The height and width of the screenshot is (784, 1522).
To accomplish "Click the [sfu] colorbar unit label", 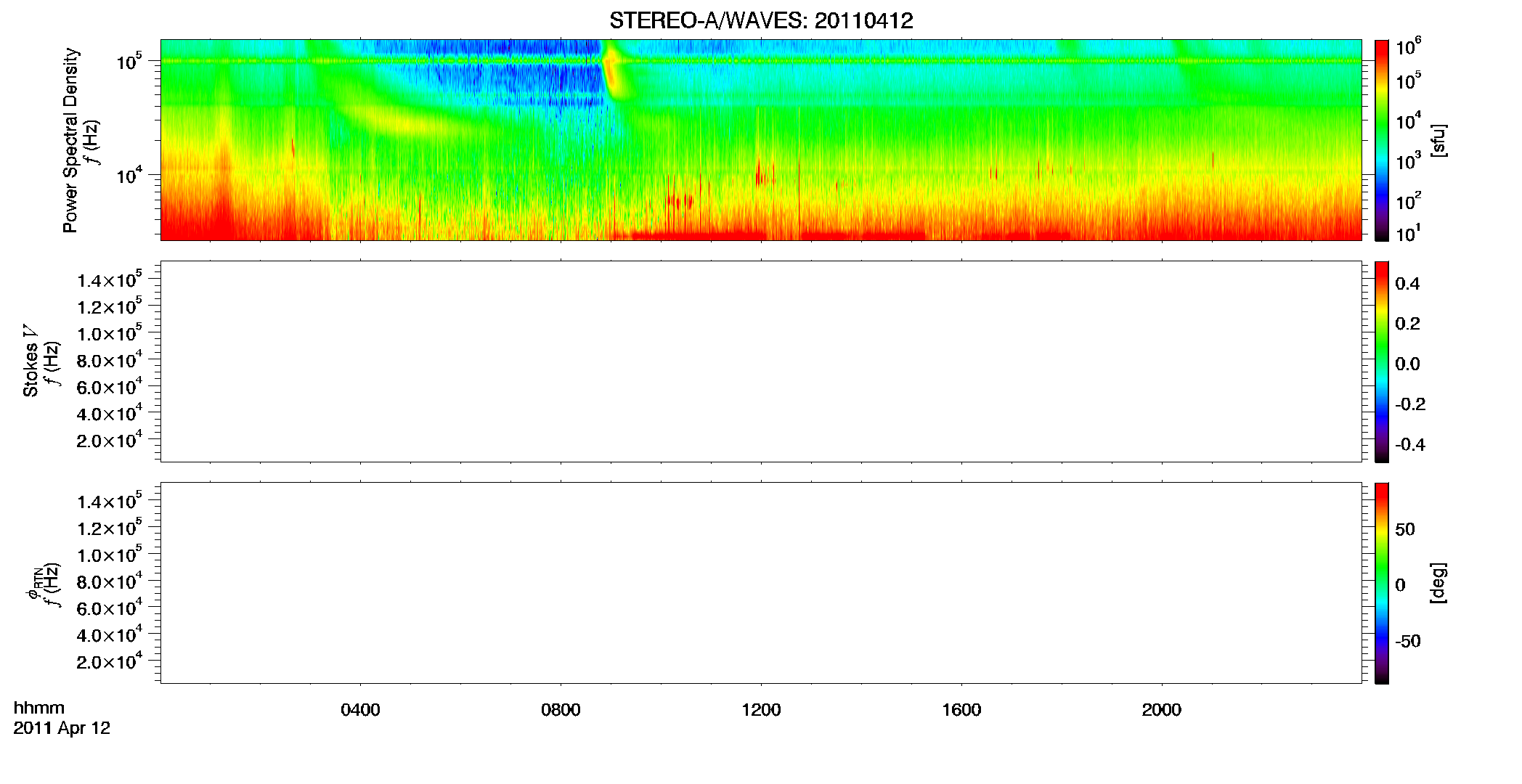I will click(x=1438, y=140).
